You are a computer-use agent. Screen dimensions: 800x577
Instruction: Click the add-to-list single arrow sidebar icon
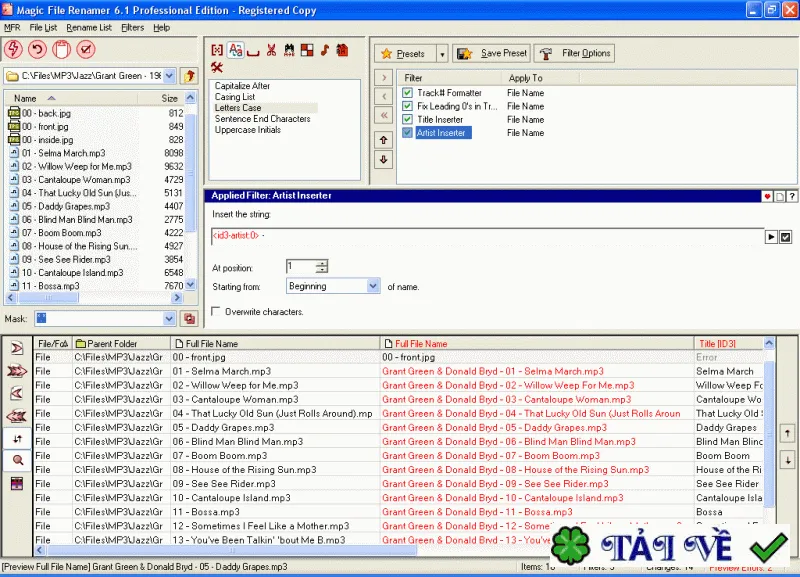coord(17,348)
